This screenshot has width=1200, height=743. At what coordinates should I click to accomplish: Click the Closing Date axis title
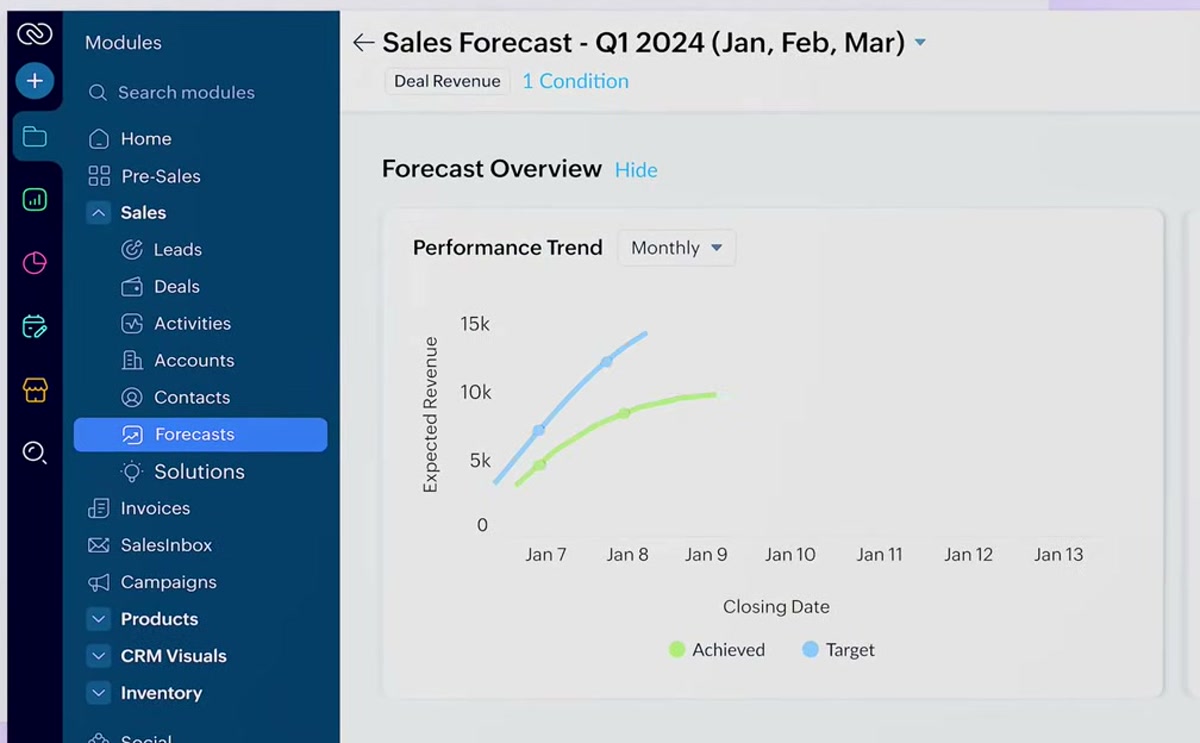coord(776,607)
